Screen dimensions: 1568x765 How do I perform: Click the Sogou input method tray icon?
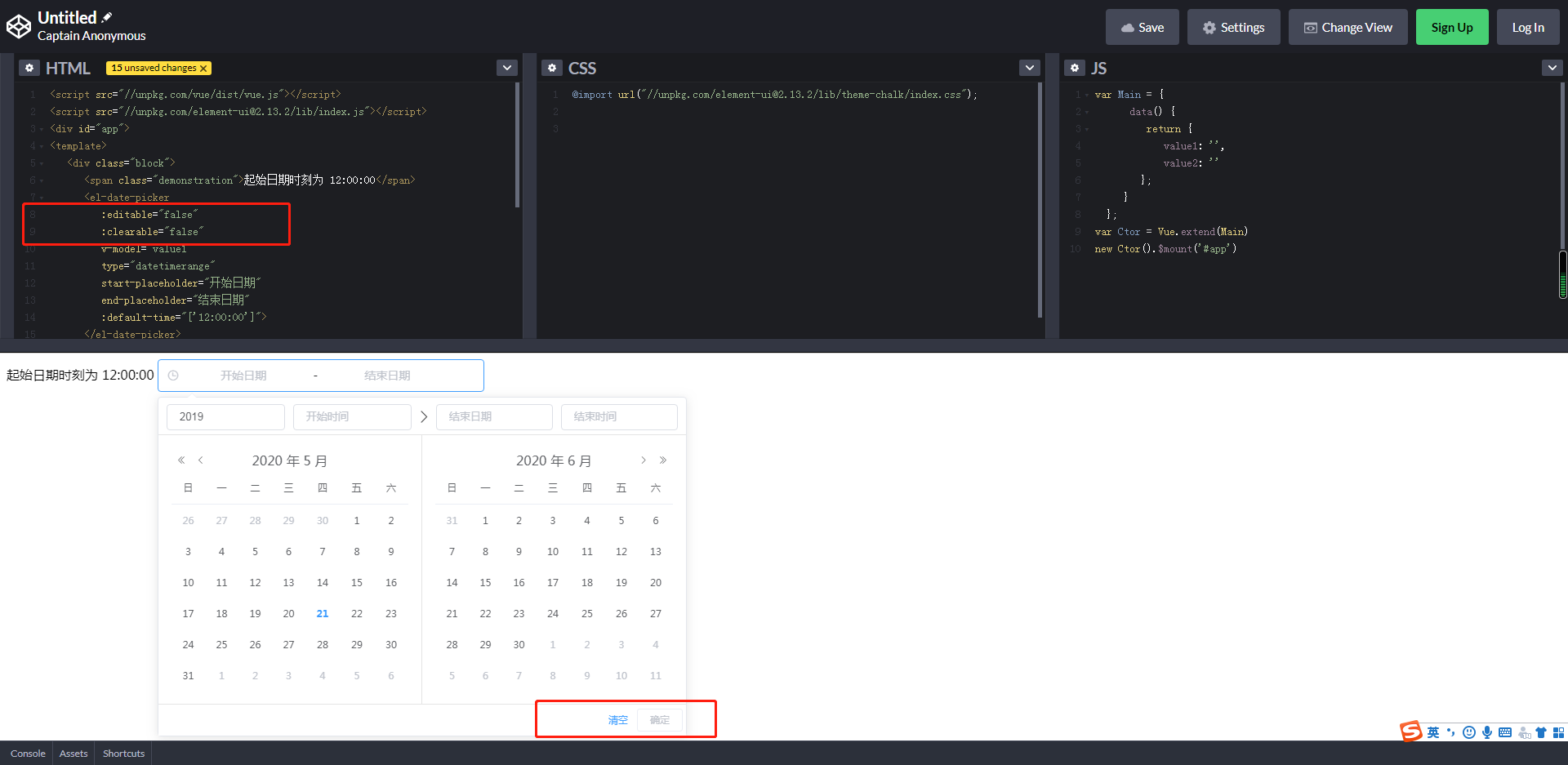pyautogui.click(x=1410, y=732)
